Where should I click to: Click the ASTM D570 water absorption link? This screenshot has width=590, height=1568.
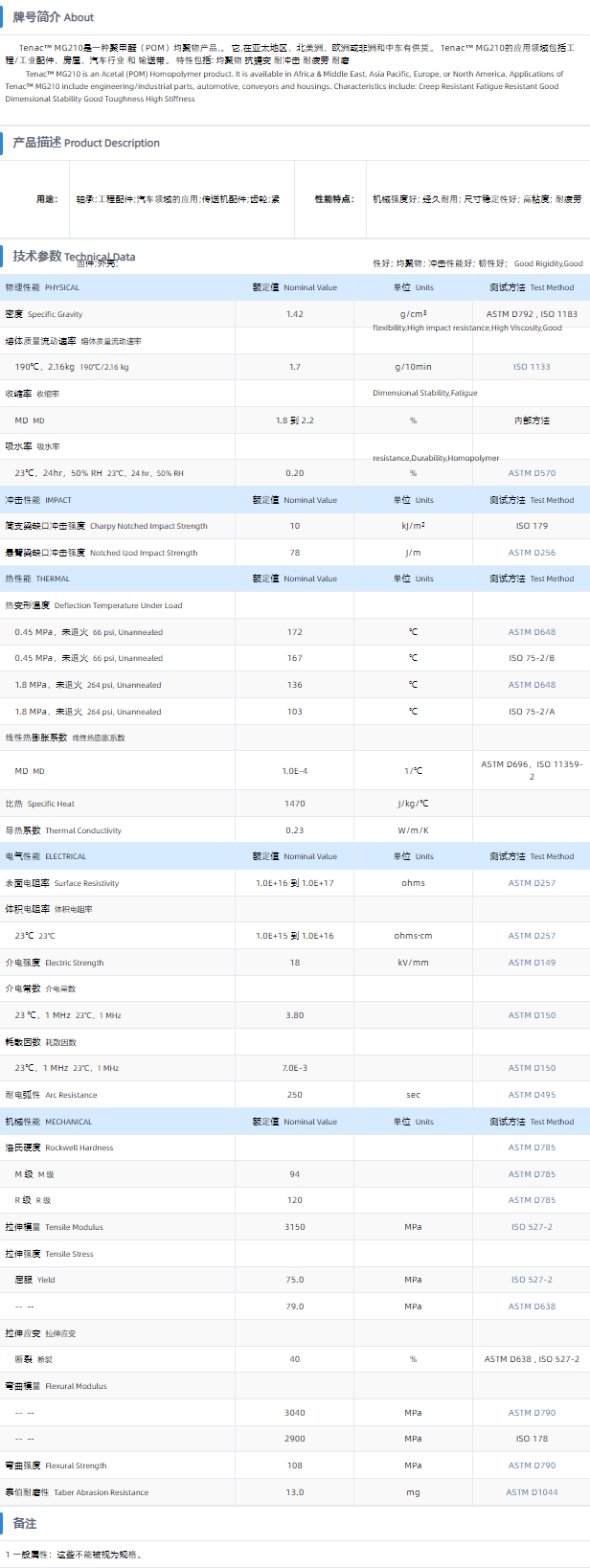pos(532,473)
